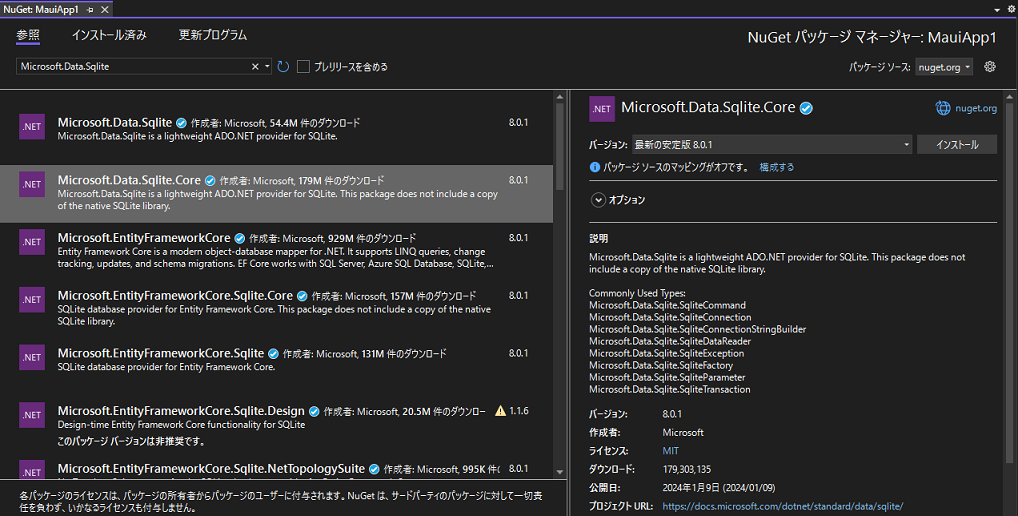Click the EntityFrameworkCore.Sqlite .NET package icon
Image resolution: width=1018 pixels, height=516 pixels.
[x=32, y=358]
